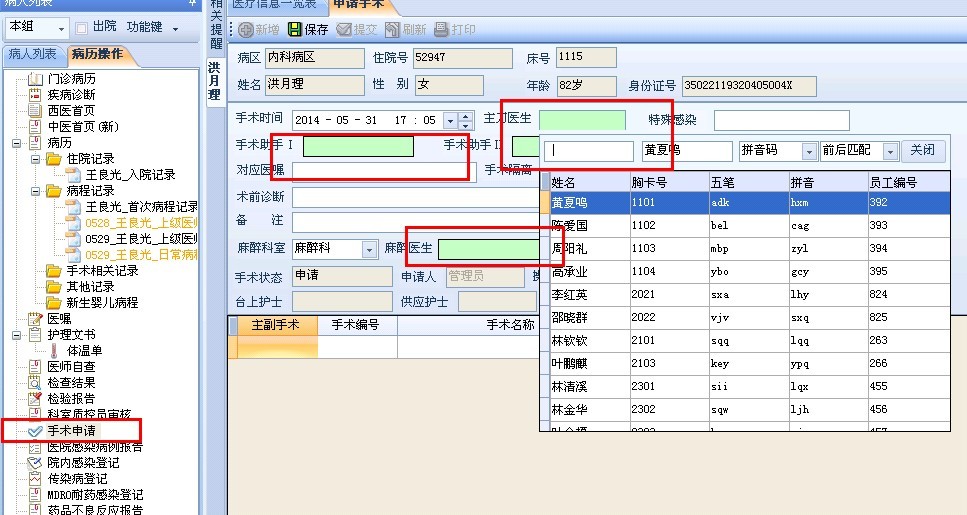This screenshot has width=967, height=515.
Task: Open 王良光_首次病程记录 entry
Action: [141, 207]
